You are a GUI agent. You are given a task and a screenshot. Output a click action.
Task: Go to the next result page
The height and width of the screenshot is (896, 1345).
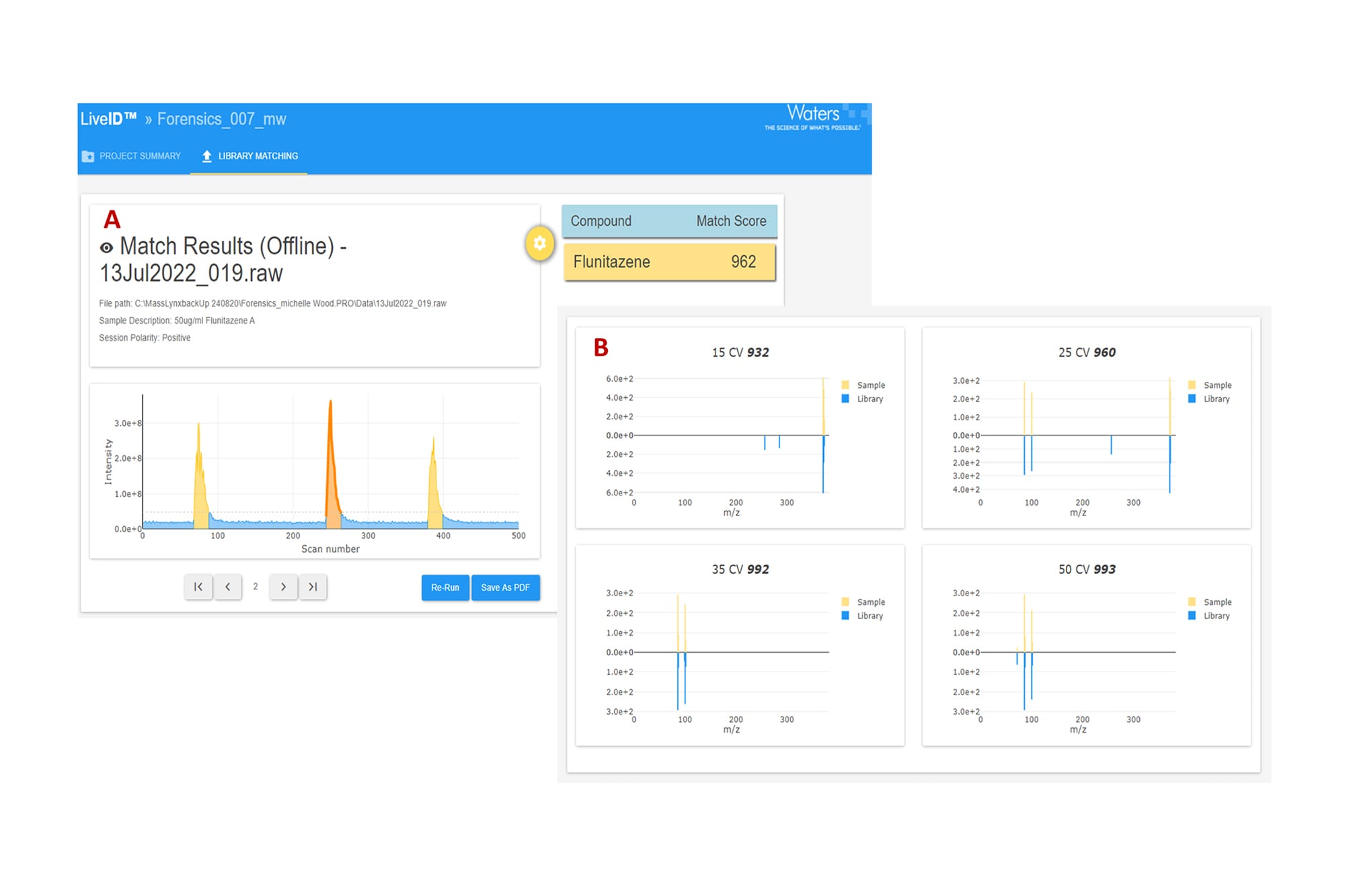(x=283, y=587)
